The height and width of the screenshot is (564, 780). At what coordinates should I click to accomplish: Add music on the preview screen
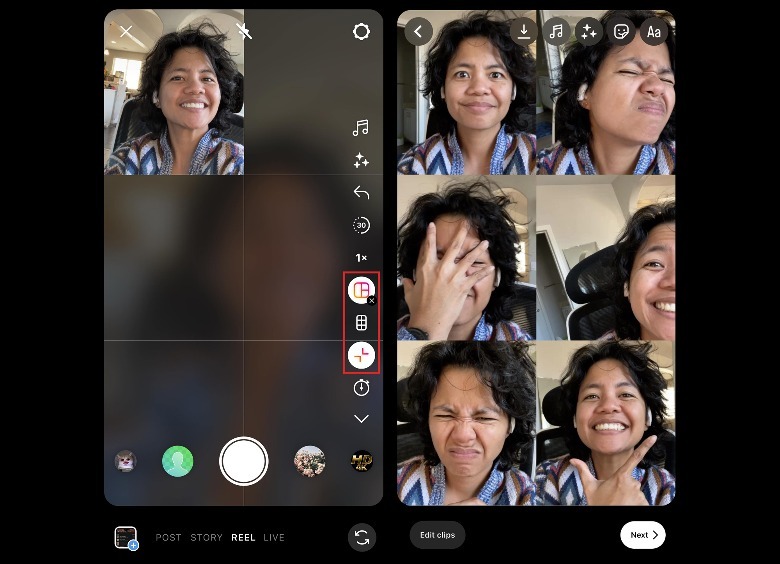[x=556, y=32]
